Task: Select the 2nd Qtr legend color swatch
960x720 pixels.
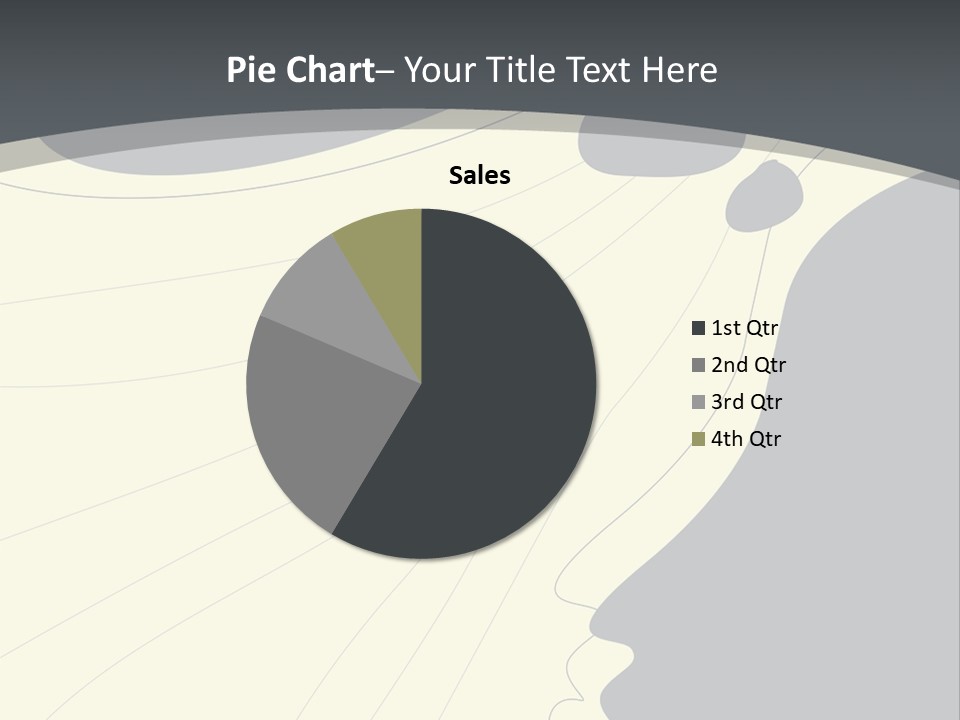Action: [x=698, y=365]
